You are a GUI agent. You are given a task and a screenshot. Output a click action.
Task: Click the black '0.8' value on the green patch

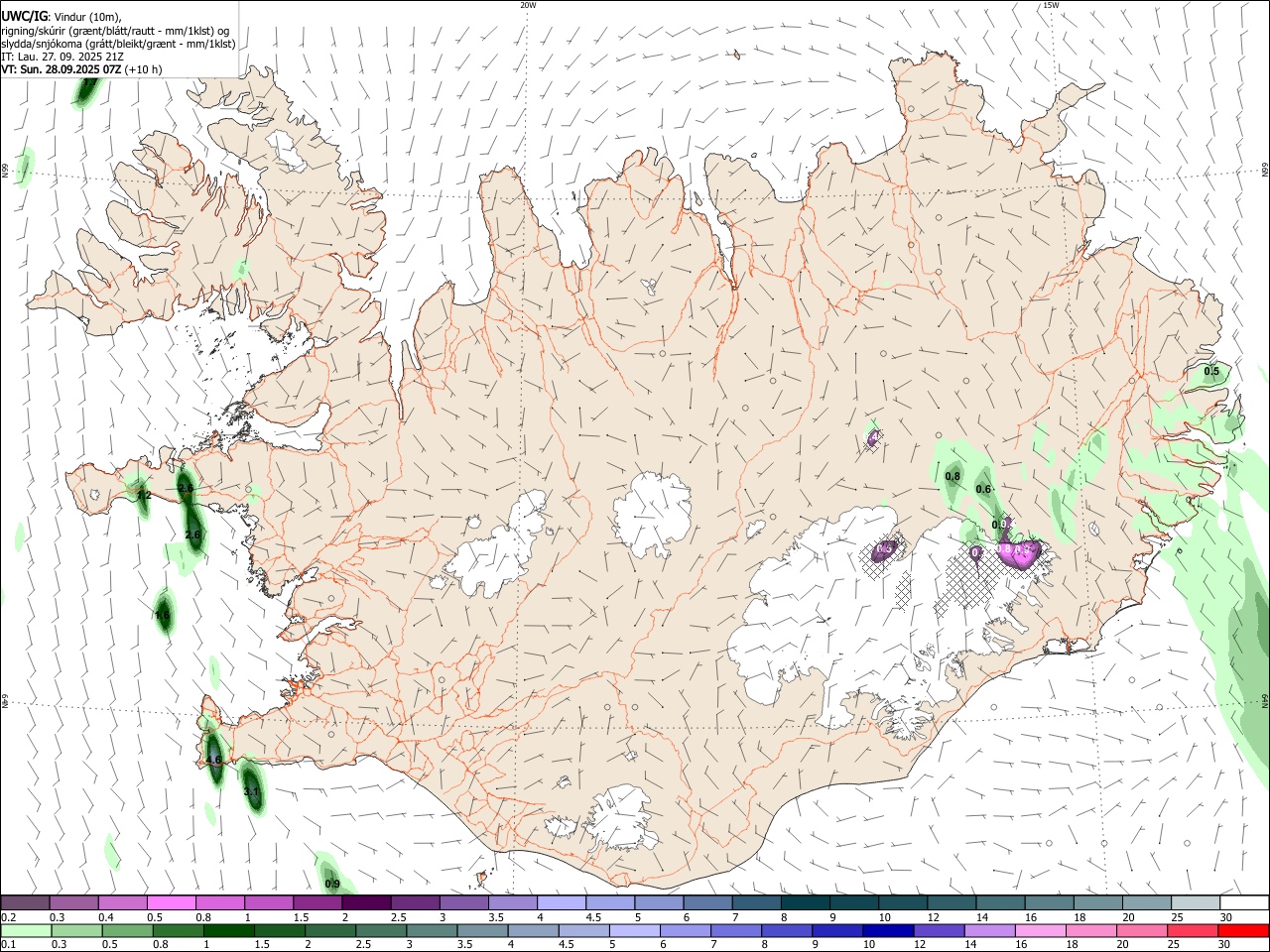click(x=952, y=477)
